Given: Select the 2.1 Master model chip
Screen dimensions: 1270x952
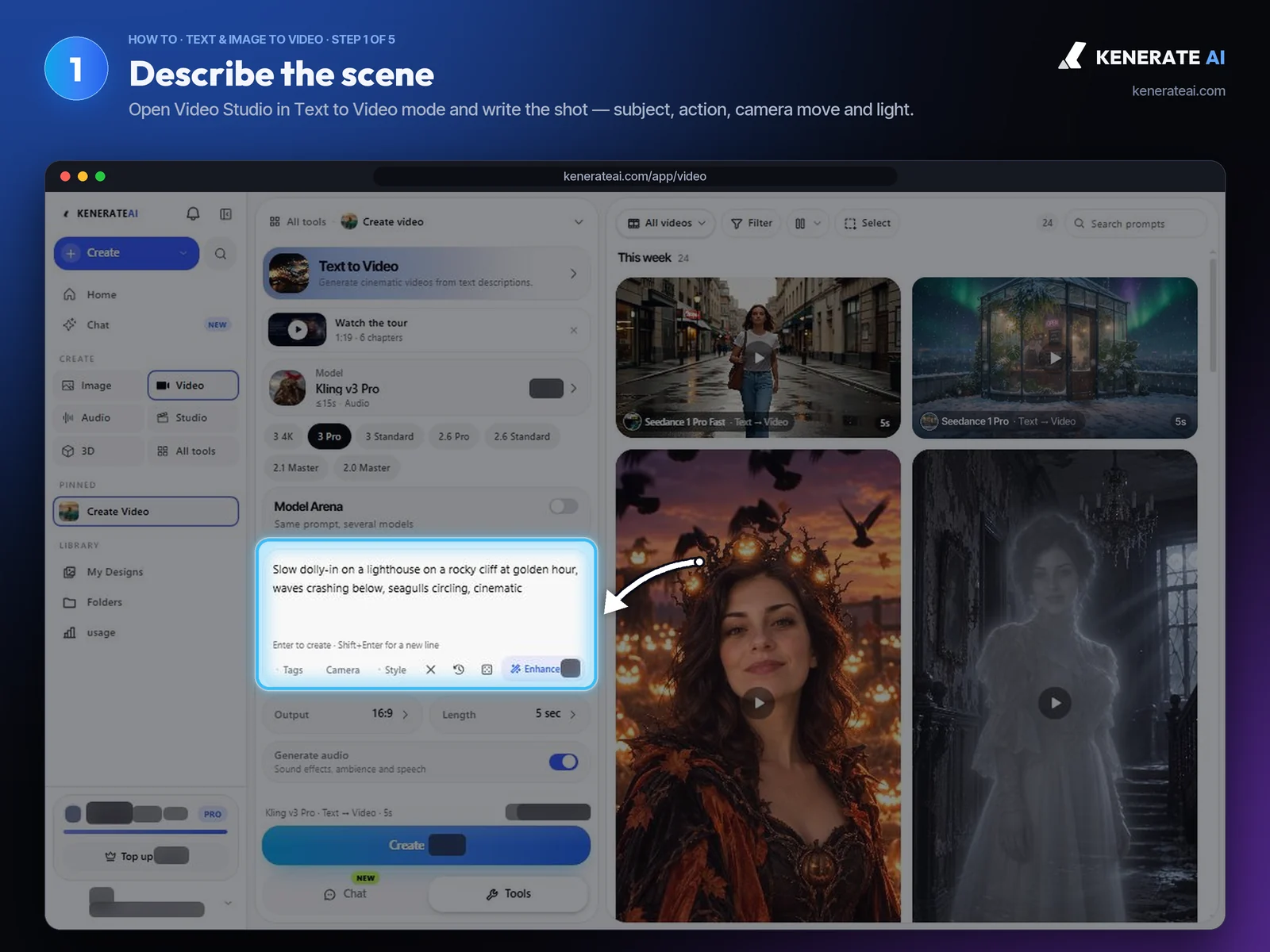Looking at the screenshot, I should (x=296, y=468).
